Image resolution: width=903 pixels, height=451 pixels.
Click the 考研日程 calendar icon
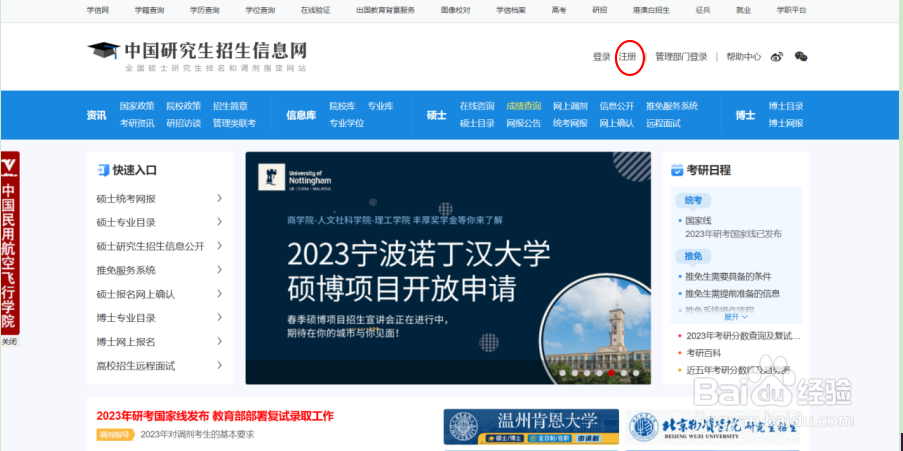pos(677,170)
